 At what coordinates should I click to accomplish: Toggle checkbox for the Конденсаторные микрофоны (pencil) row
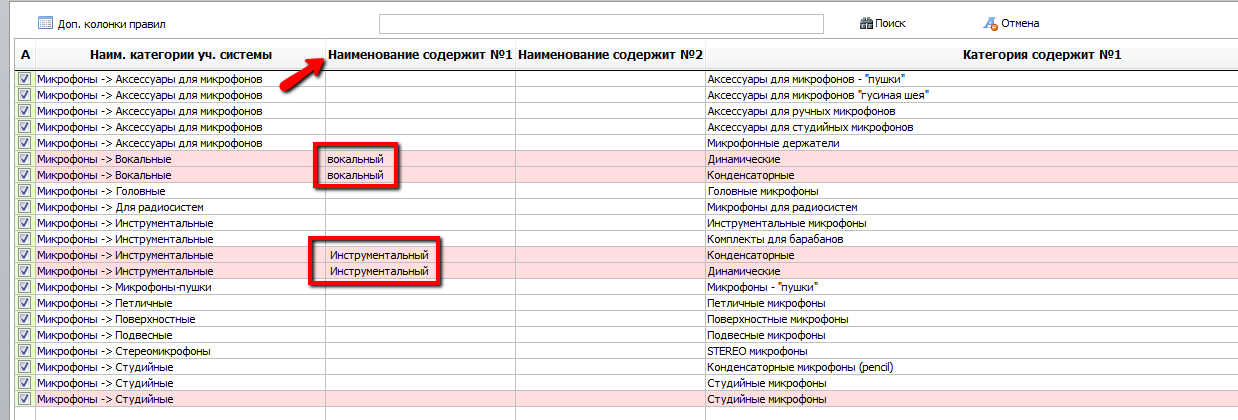(25, 367)
